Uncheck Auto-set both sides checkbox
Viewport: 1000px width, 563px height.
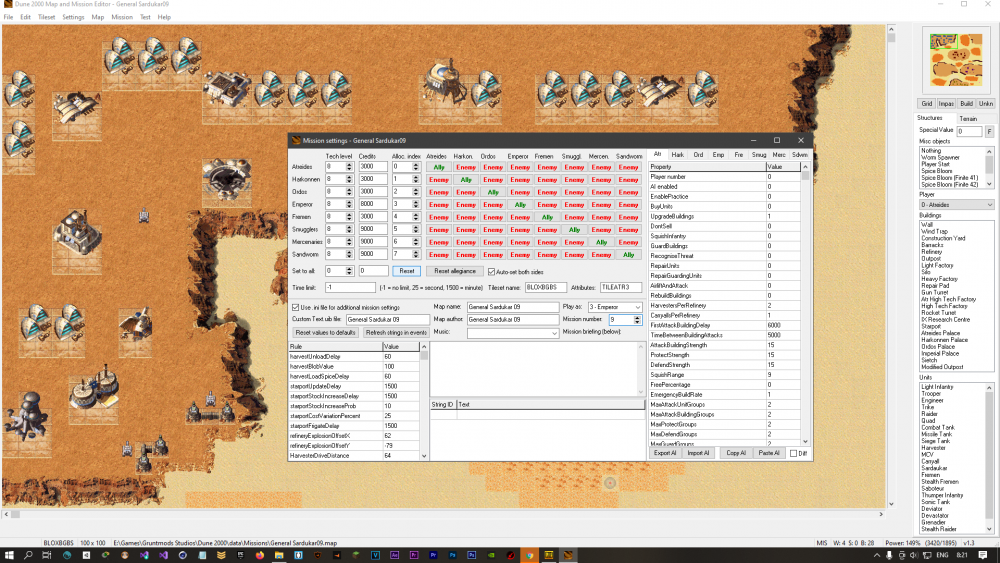491,272
